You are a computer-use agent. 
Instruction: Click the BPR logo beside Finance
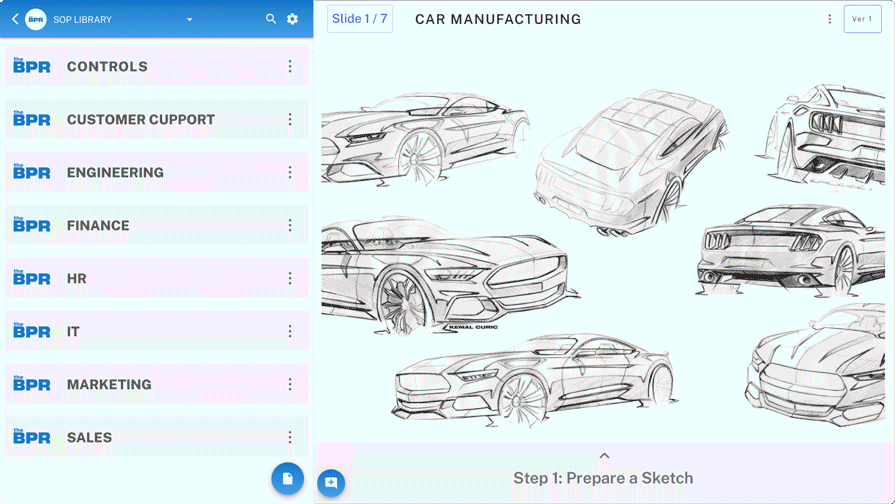[x=32, y=225]
